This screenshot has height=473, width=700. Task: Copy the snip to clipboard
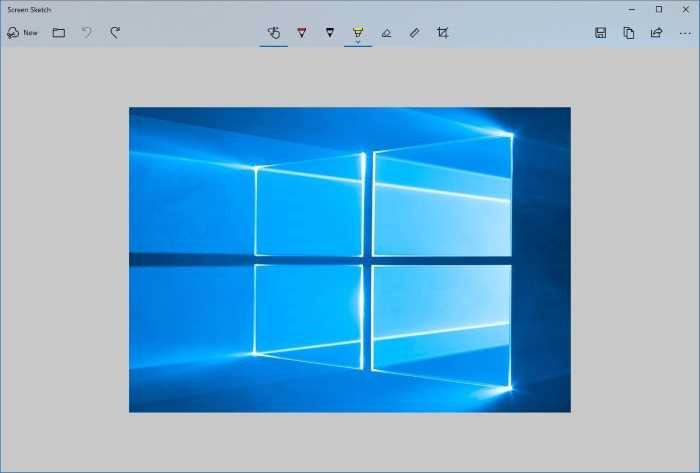[x=628, y=33]
